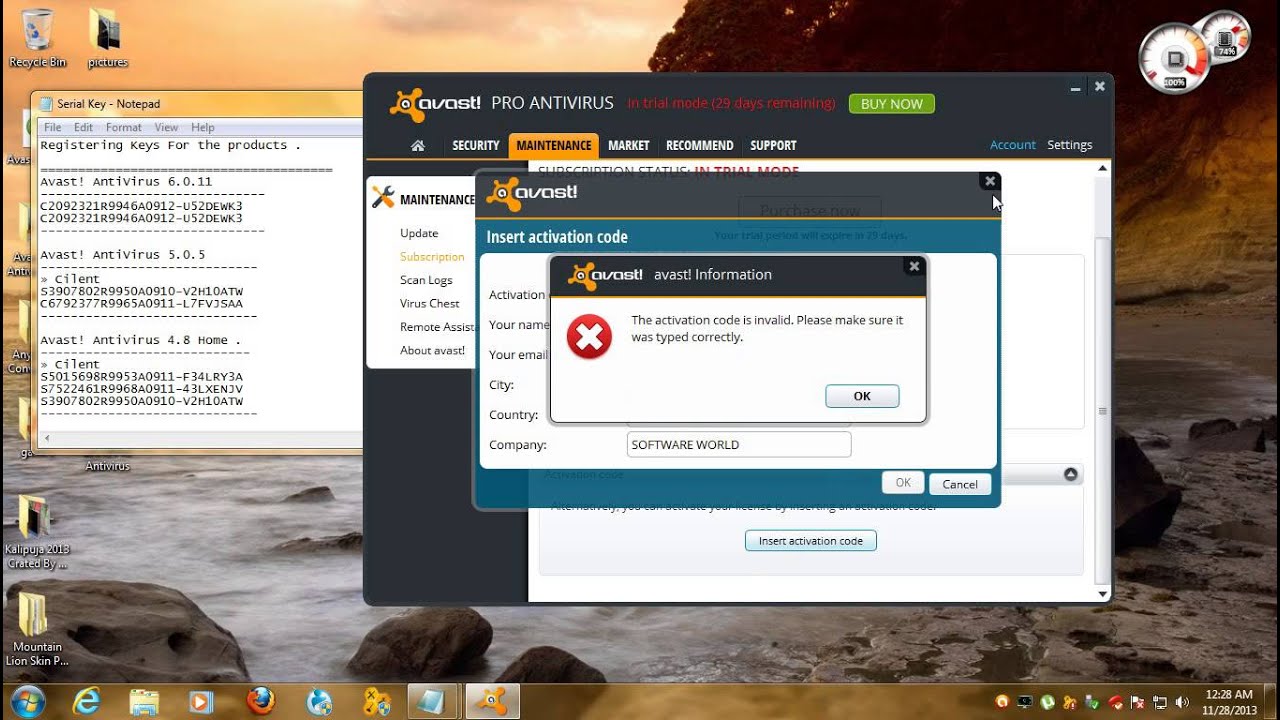
Task: Click the Notepad title bar icon
Action: click(x=46, y=103)
